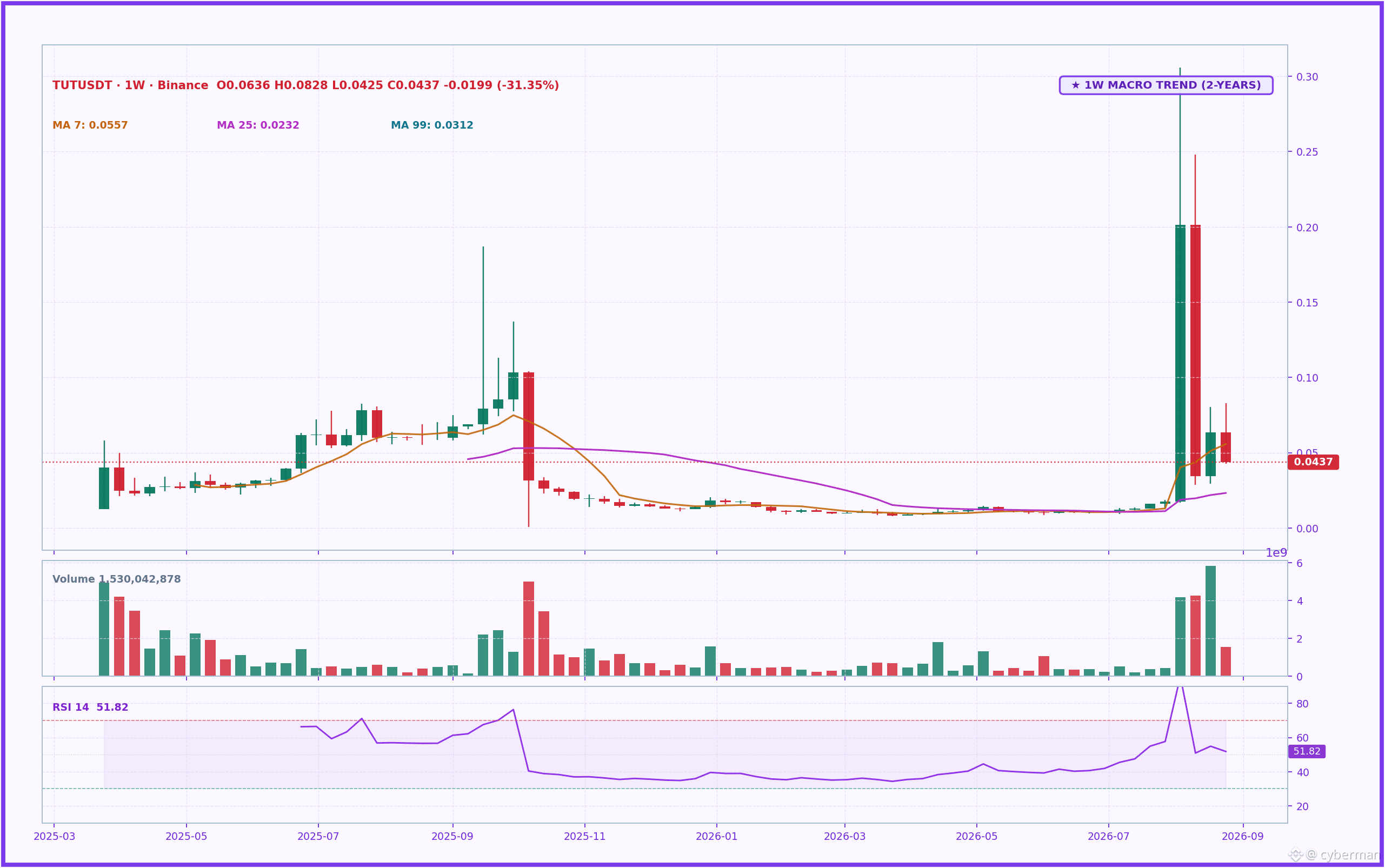This screenshot has height=868, width=1385.
Task: Click the 1W MACRO TREND (2-YEARS) badge
Action: coord(1166,85)
